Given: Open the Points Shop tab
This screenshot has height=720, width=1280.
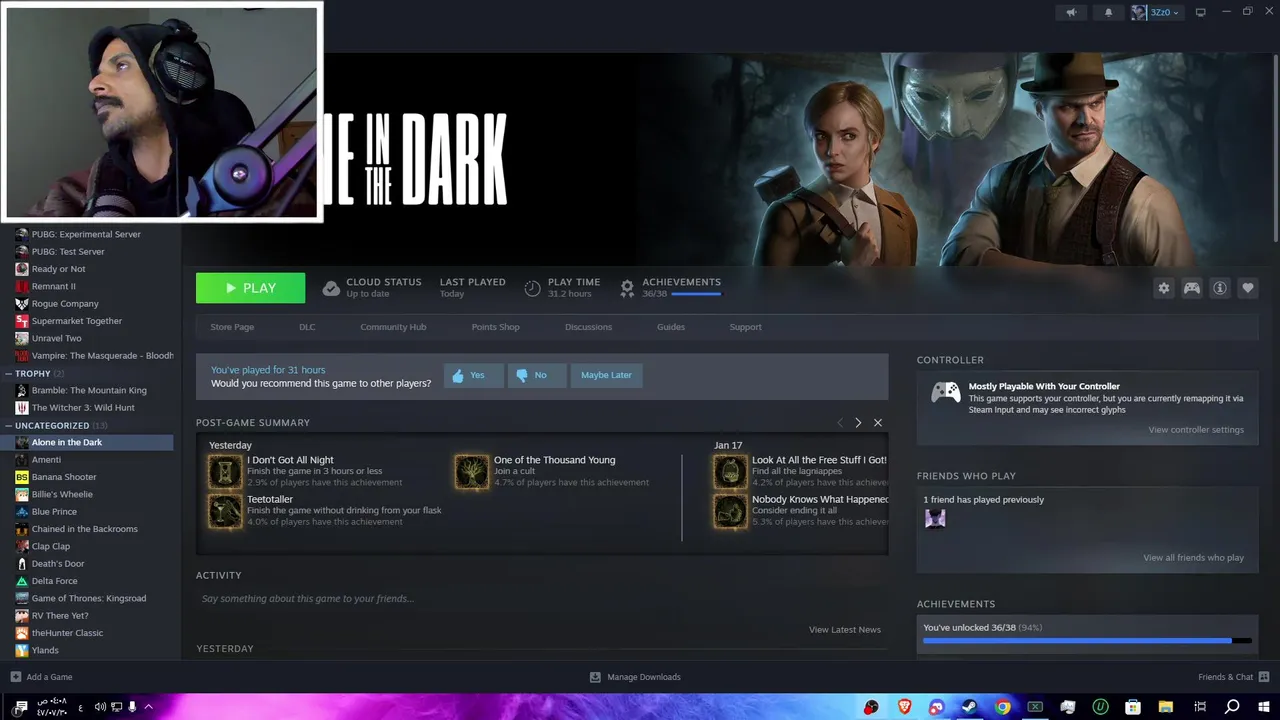Looking at the screenshot, I should (x=495, y=327).
